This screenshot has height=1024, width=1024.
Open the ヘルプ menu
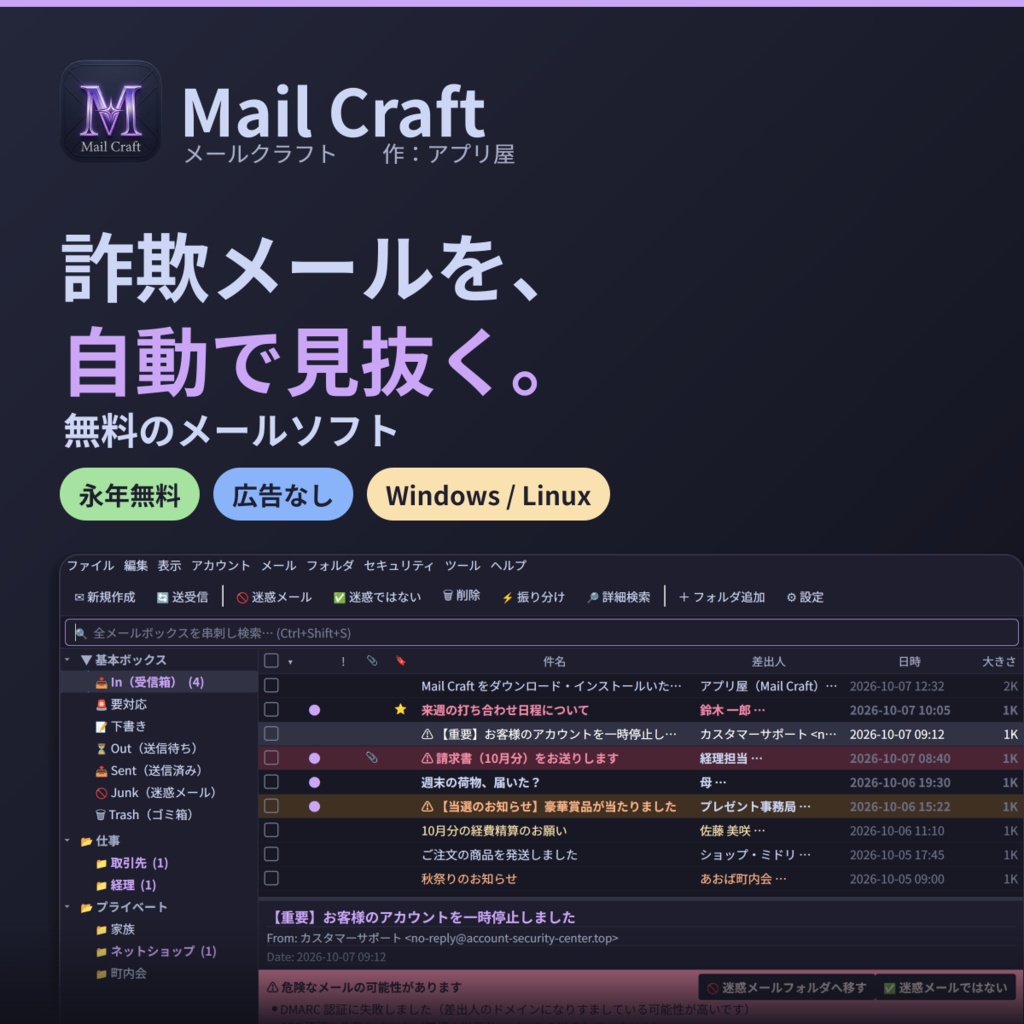[508, 566]
